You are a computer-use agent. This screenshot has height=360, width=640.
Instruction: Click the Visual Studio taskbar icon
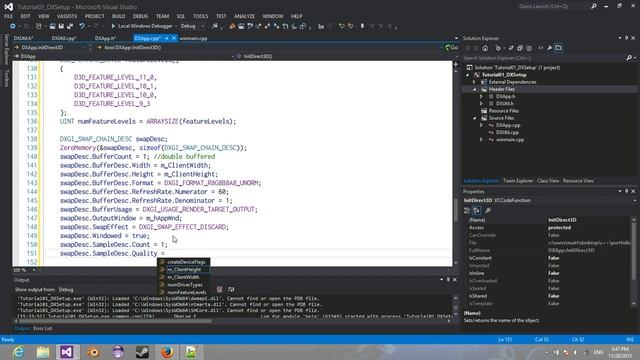[x=67, y=352]
